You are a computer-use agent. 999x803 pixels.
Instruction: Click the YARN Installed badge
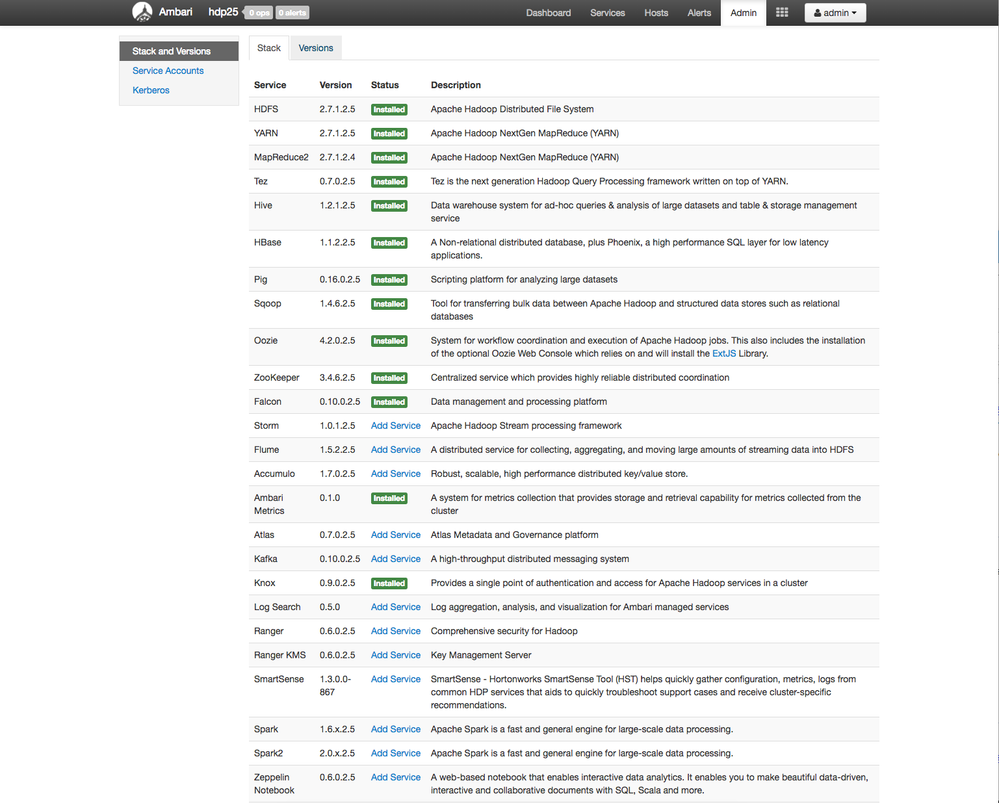pos(389,134)
